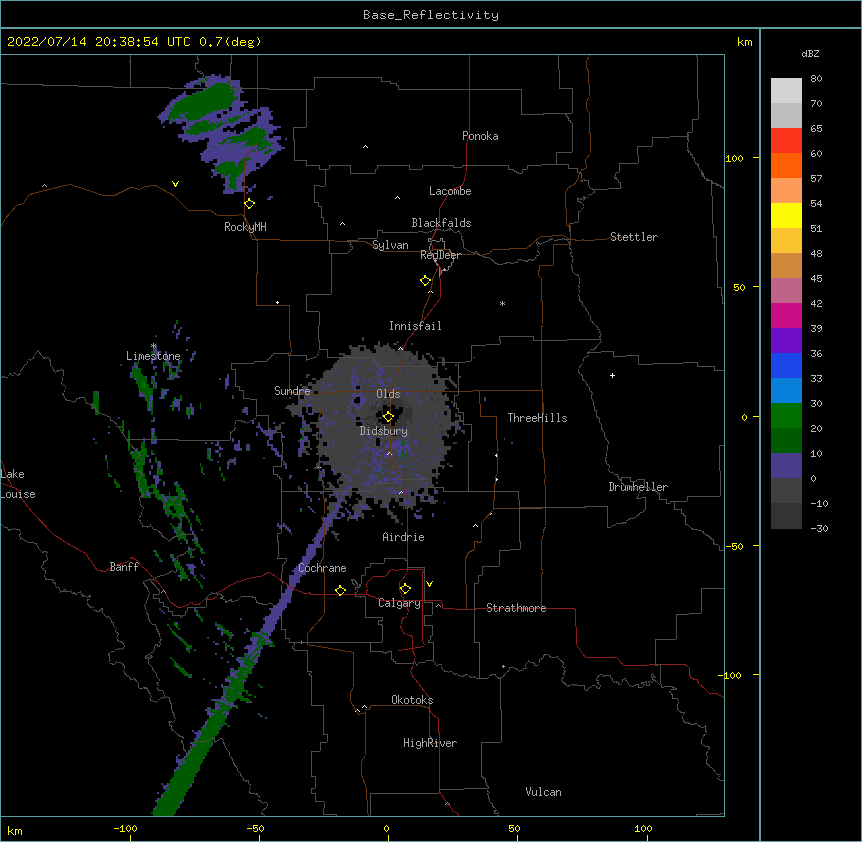Select the Okotoks label

[412, 700]
